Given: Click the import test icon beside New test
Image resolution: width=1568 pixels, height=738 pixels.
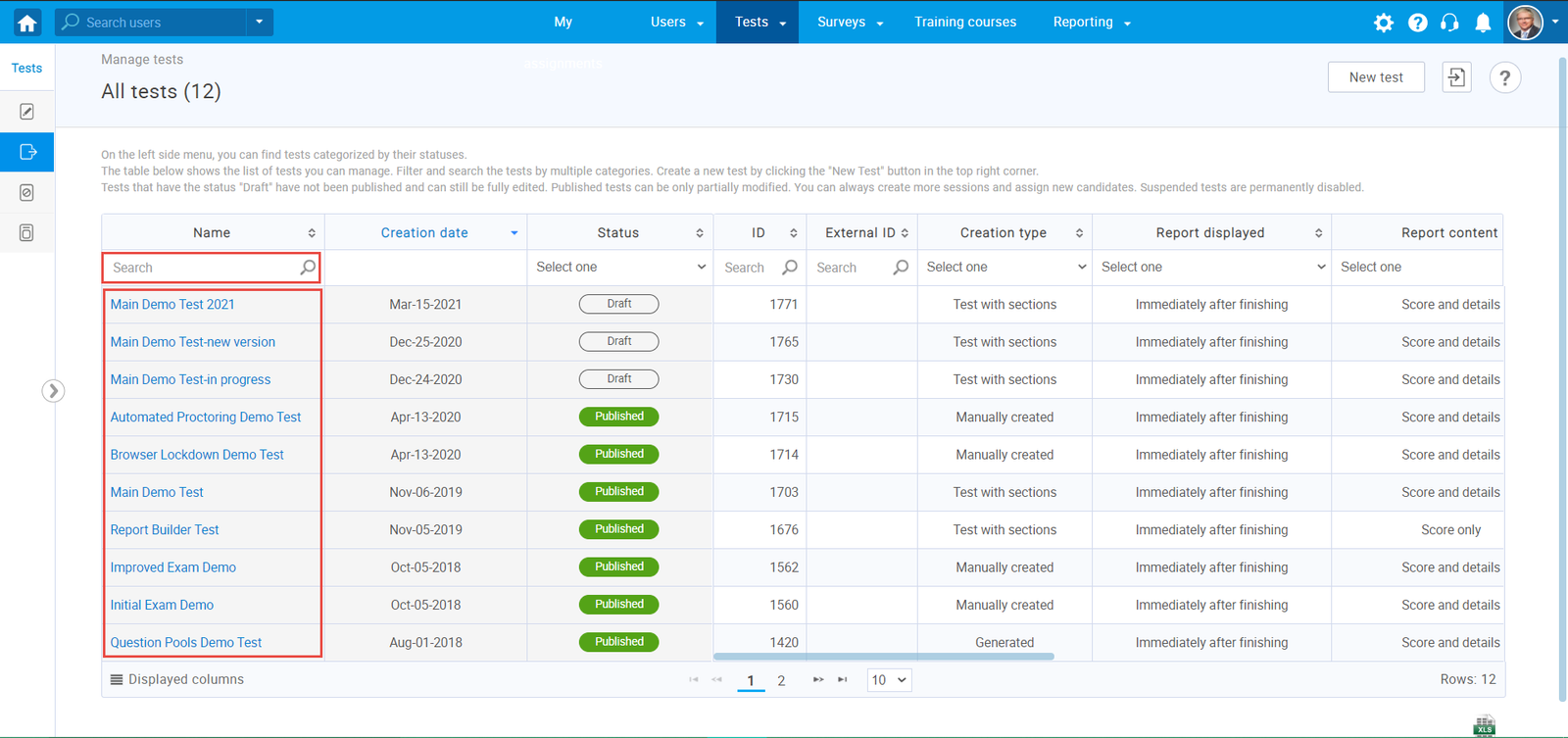Looking at the screenshot, I should (1456, 77).
